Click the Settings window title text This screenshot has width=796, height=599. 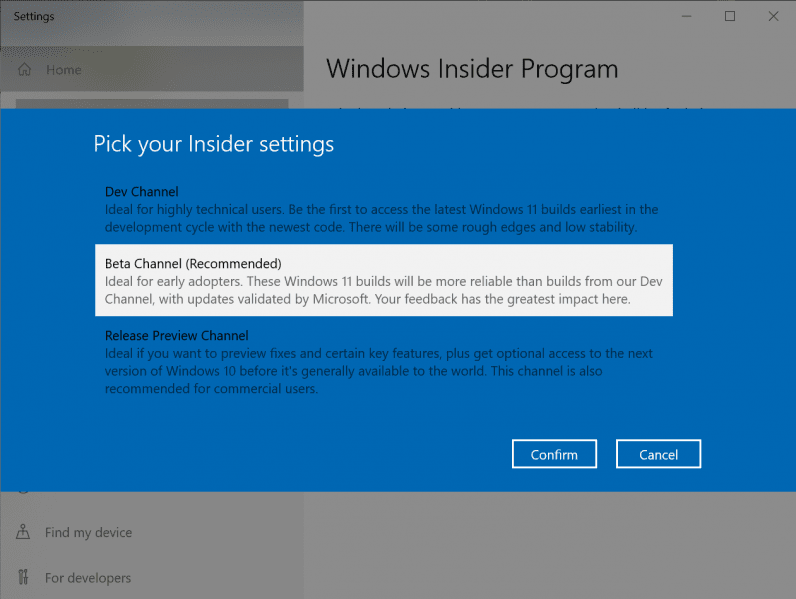34,16
